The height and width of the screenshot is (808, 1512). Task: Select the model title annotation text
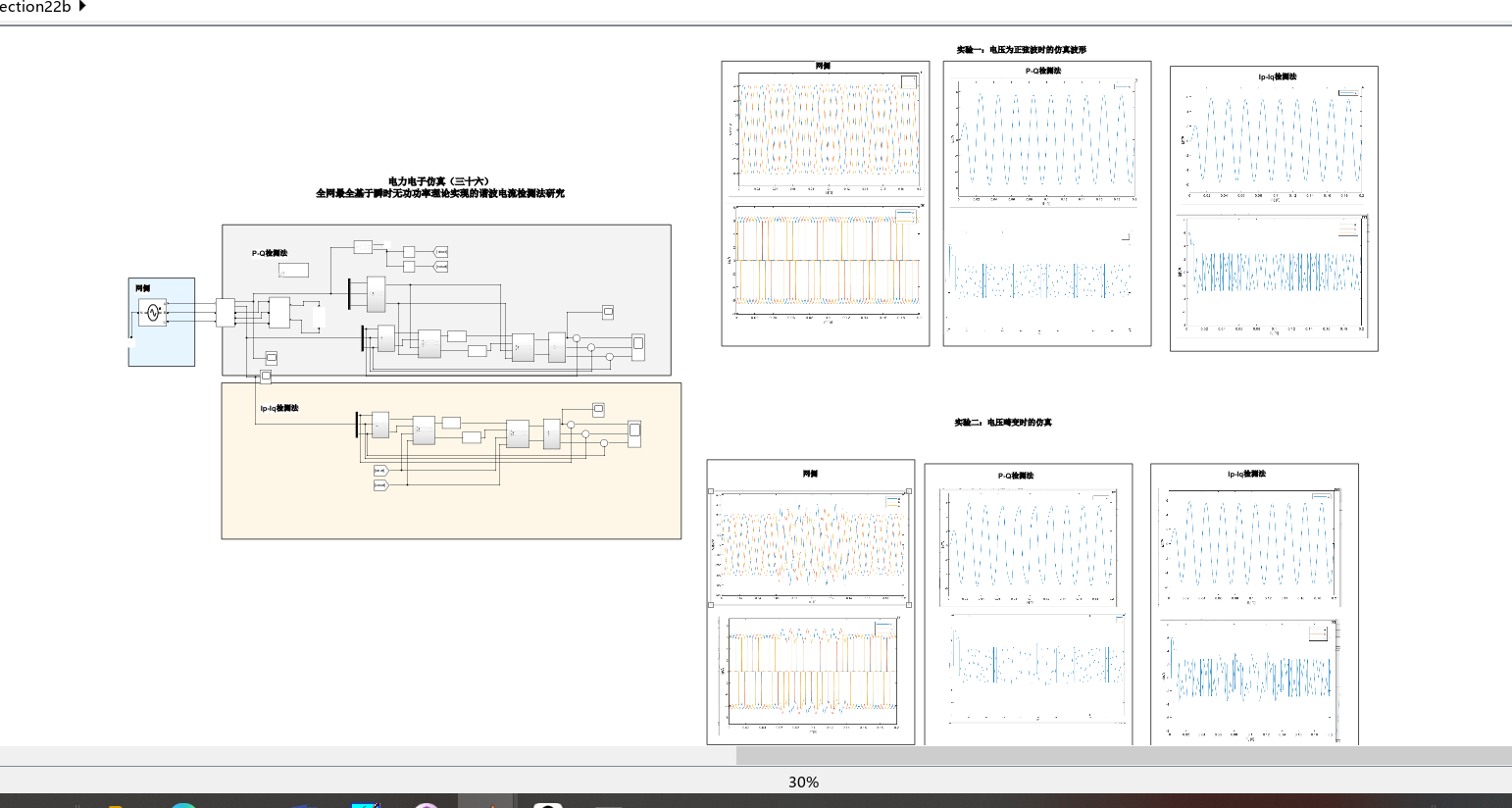(439, 187)
